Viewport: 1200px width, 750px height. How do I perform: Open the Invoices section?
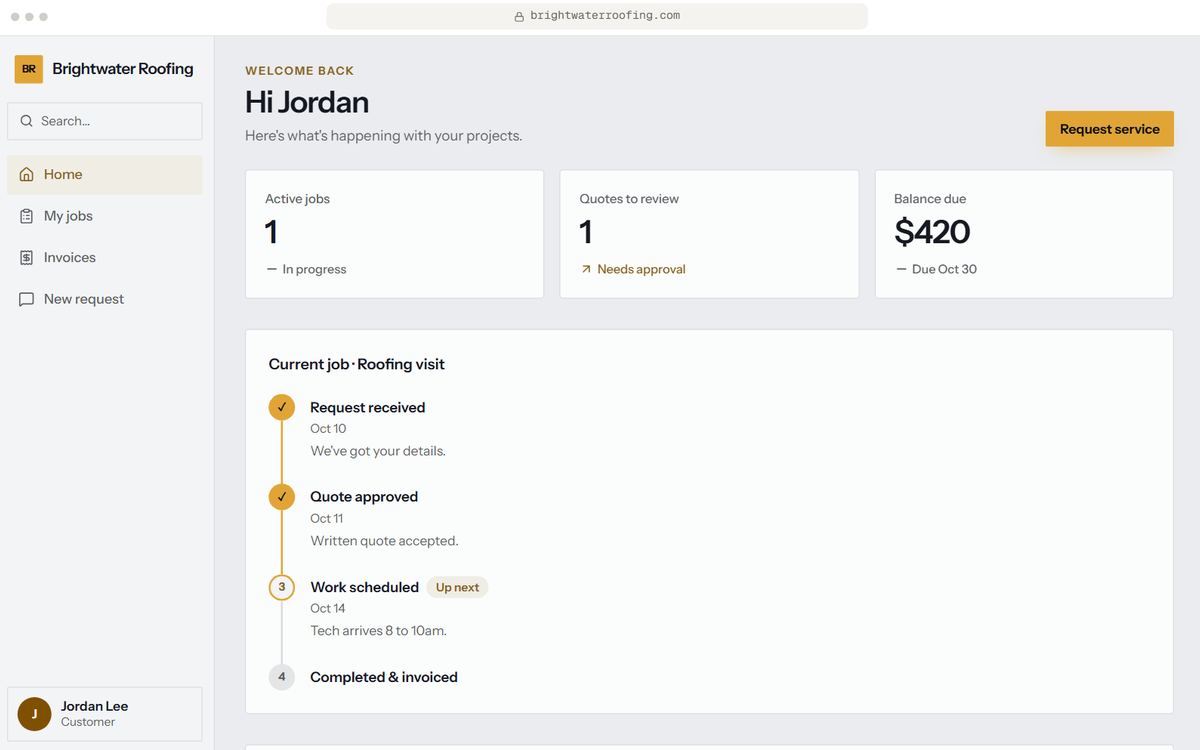click(105, 257)
